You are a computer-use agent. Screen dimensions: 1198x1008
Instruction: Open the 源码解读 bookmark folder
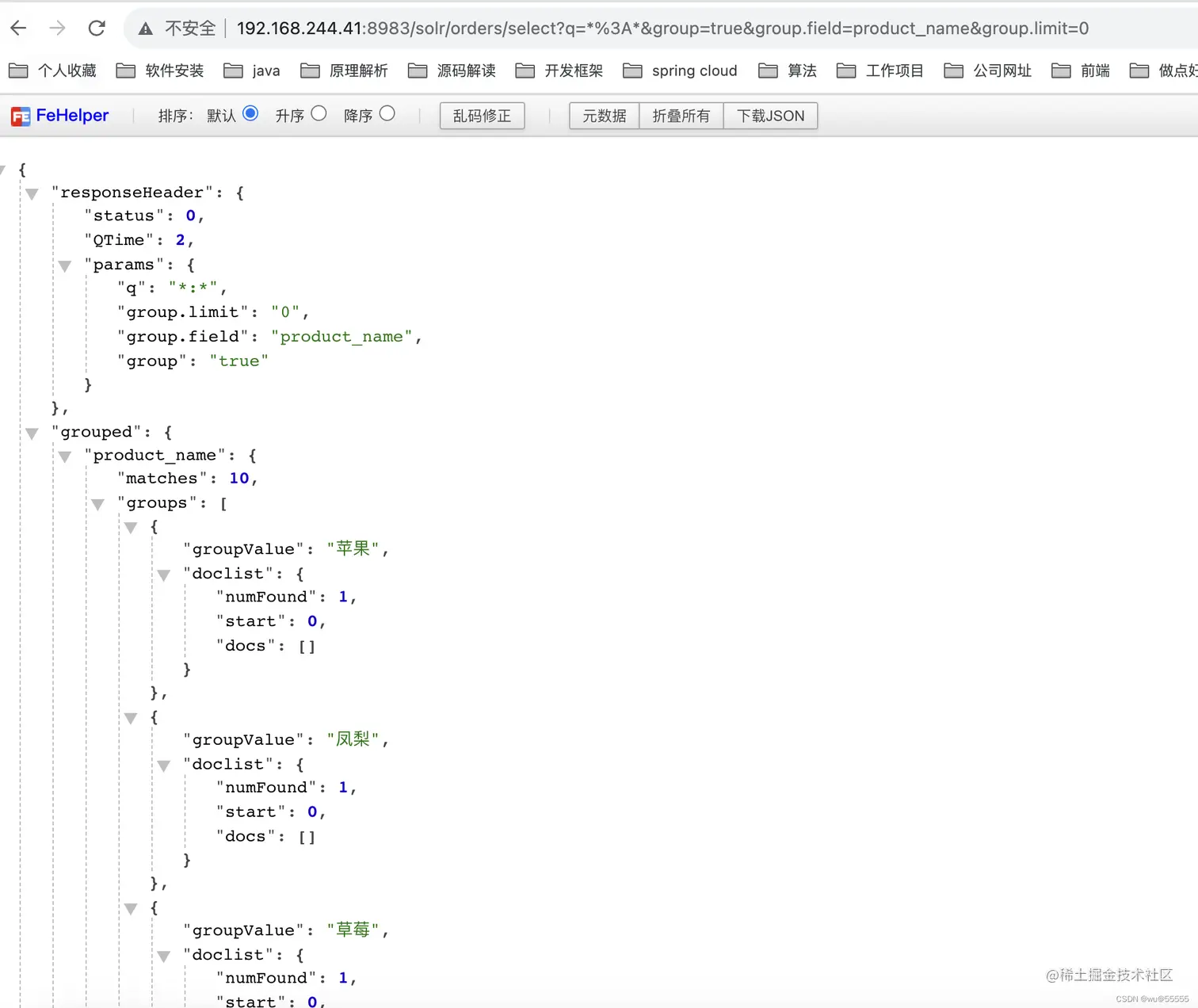pos(452,71)
